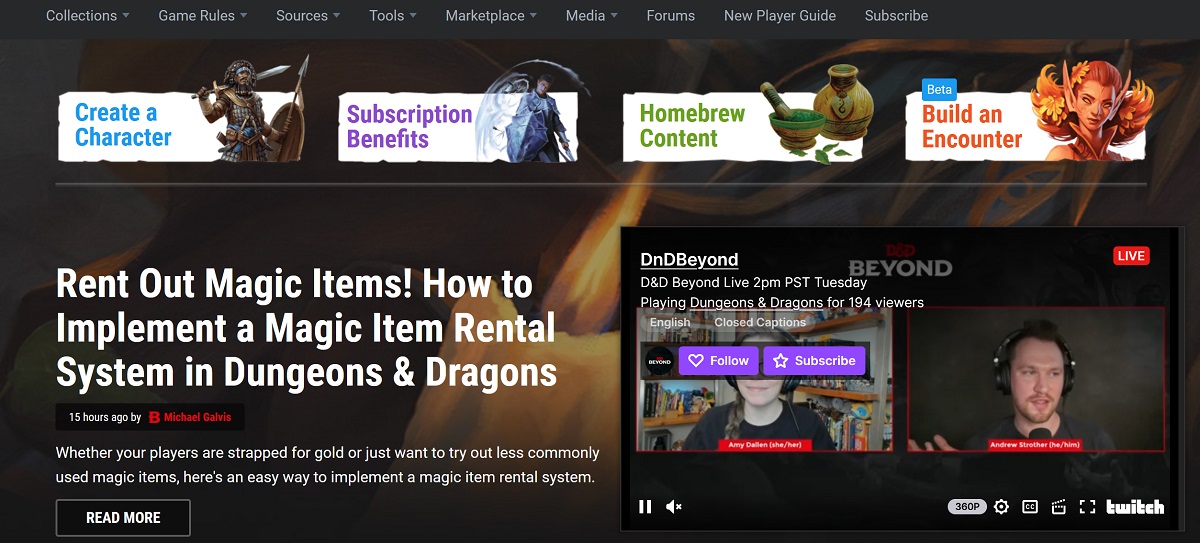This screenshot has height=543, width=1200.
Task: Click the red B icon beside the author name
Action: (155, 417)
